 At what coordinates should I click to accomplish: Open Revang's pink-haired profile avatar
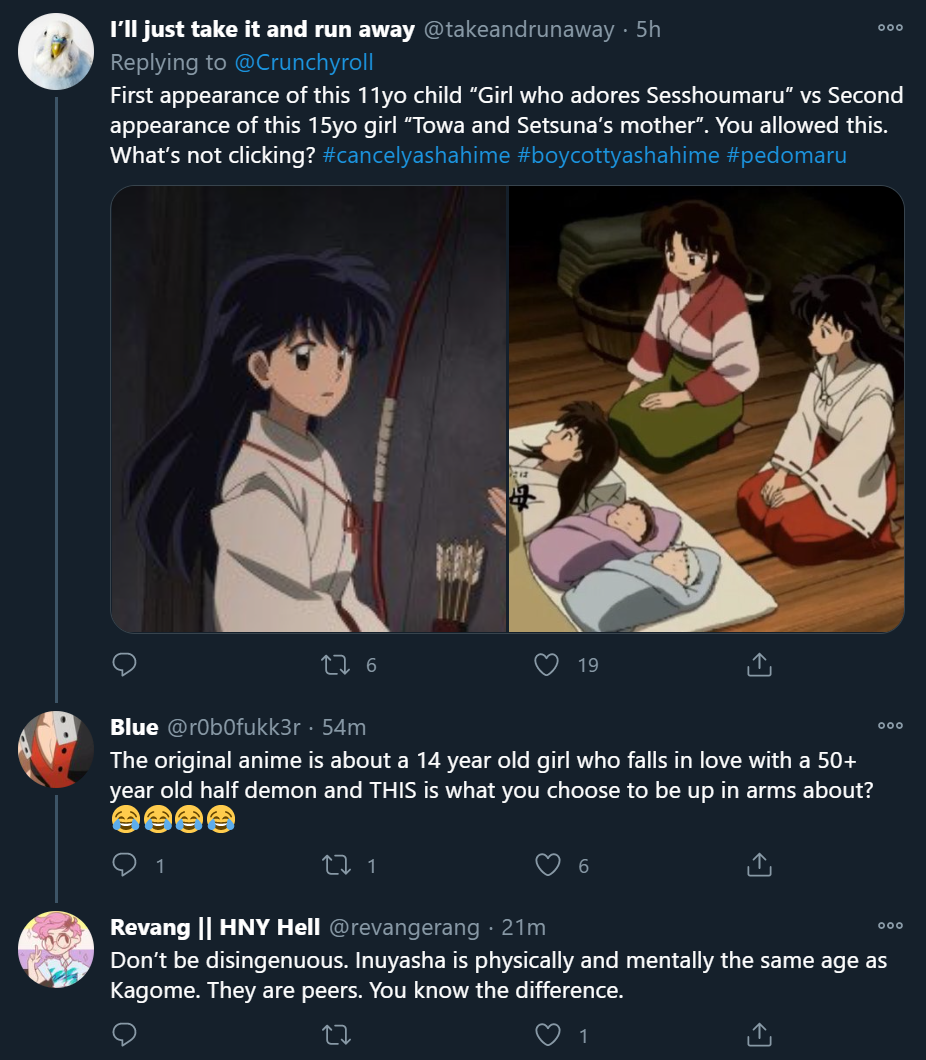coord(56,949)
